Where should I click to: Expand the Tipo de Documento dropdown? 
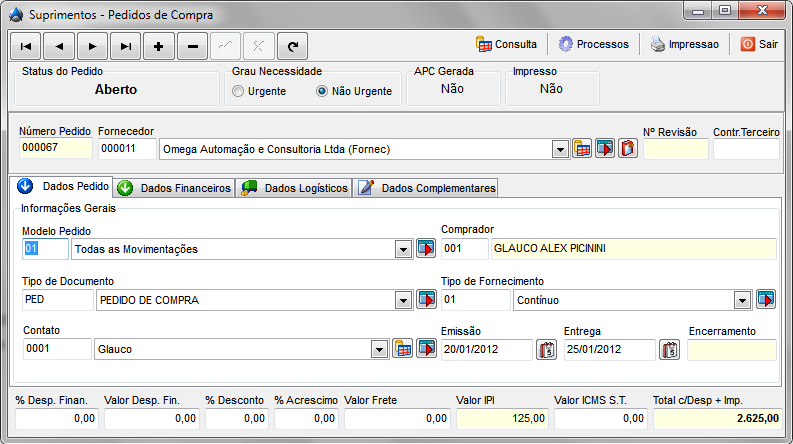coord(403,300)
